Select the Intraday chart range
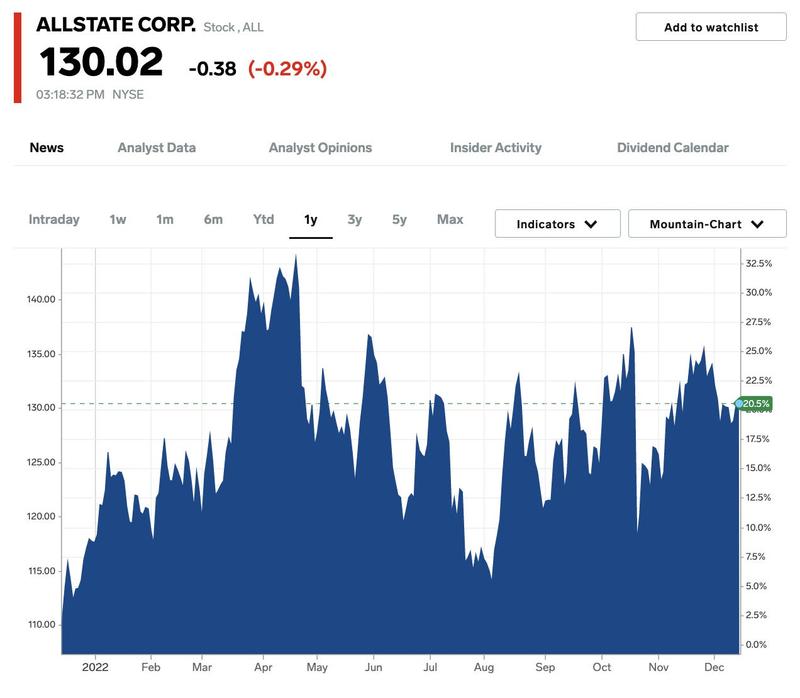 (x=54, y=219)
